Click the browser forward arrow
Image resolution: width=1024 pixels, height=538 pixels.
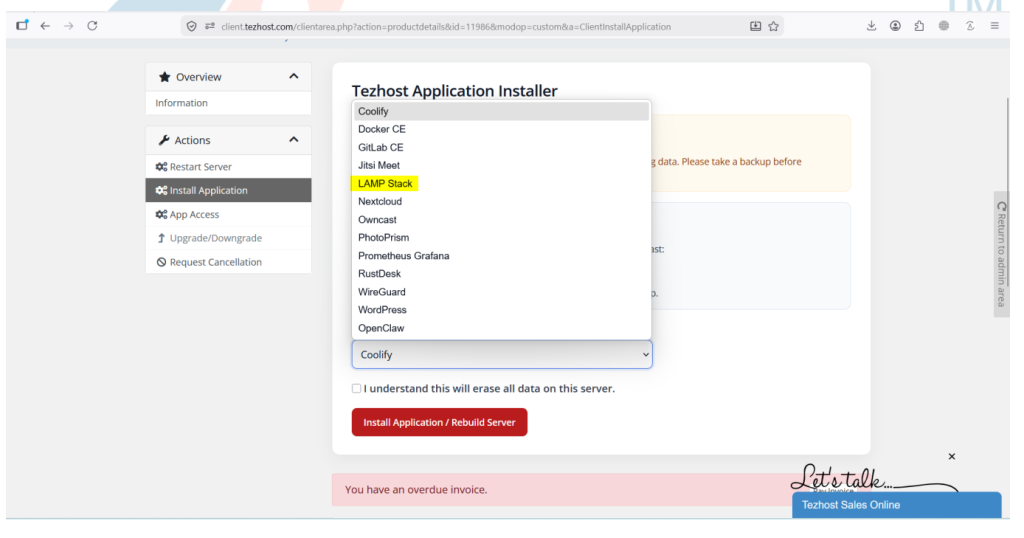point(69,26)
